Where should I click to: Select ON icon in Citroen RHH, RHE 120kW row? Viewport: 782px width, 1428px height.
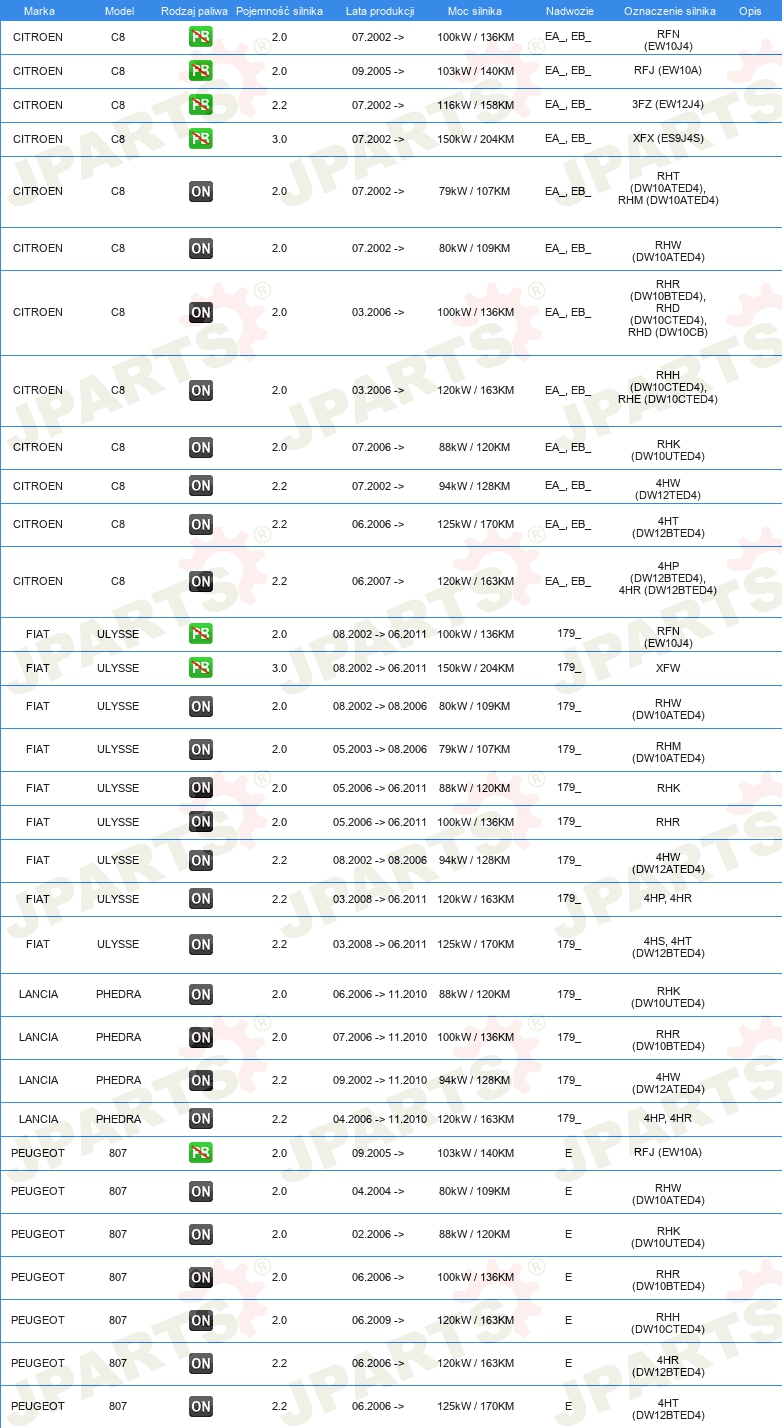click(x=200, y=390)
